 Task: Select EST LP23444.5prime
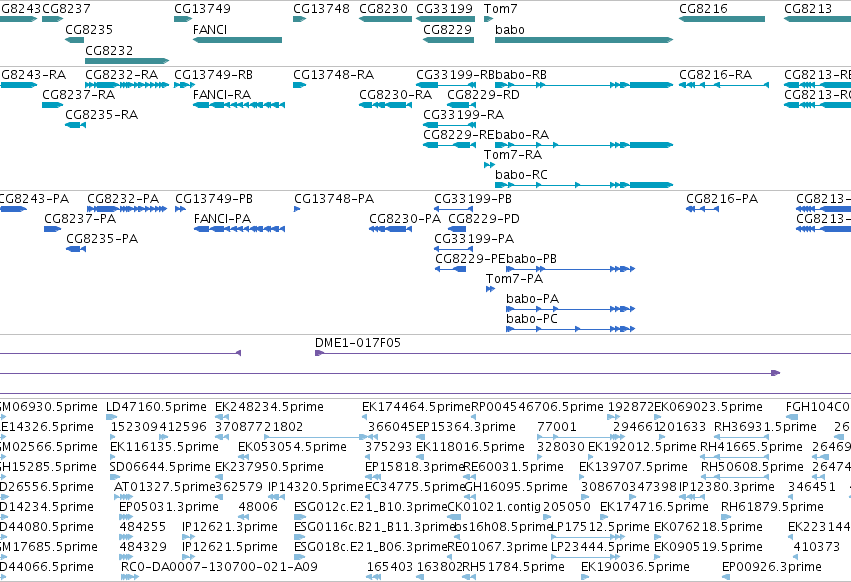(x=600, y=547)
